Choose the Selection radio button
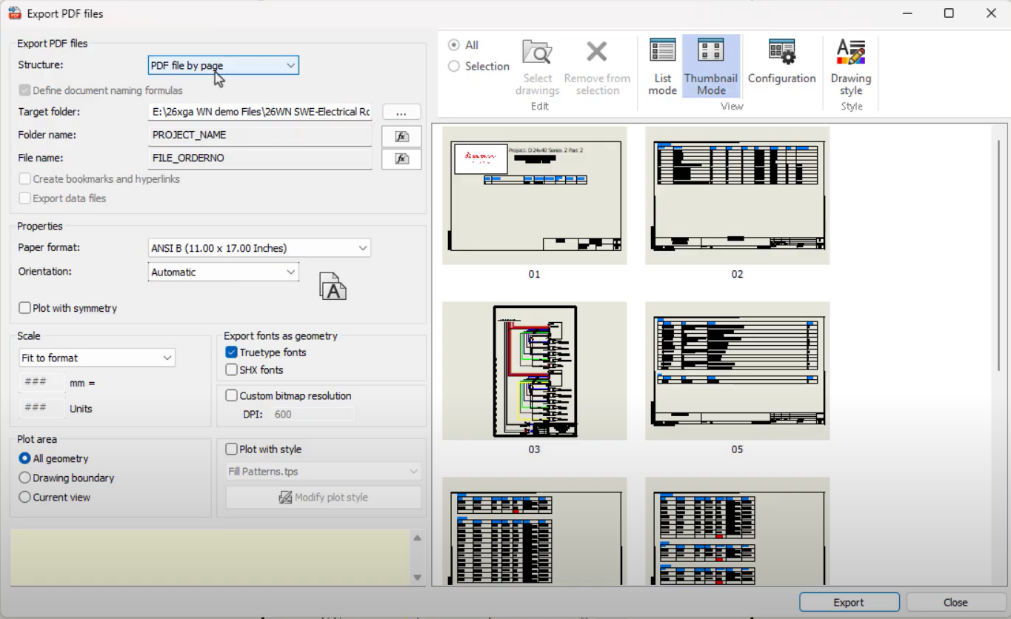 tap(454, 66)
